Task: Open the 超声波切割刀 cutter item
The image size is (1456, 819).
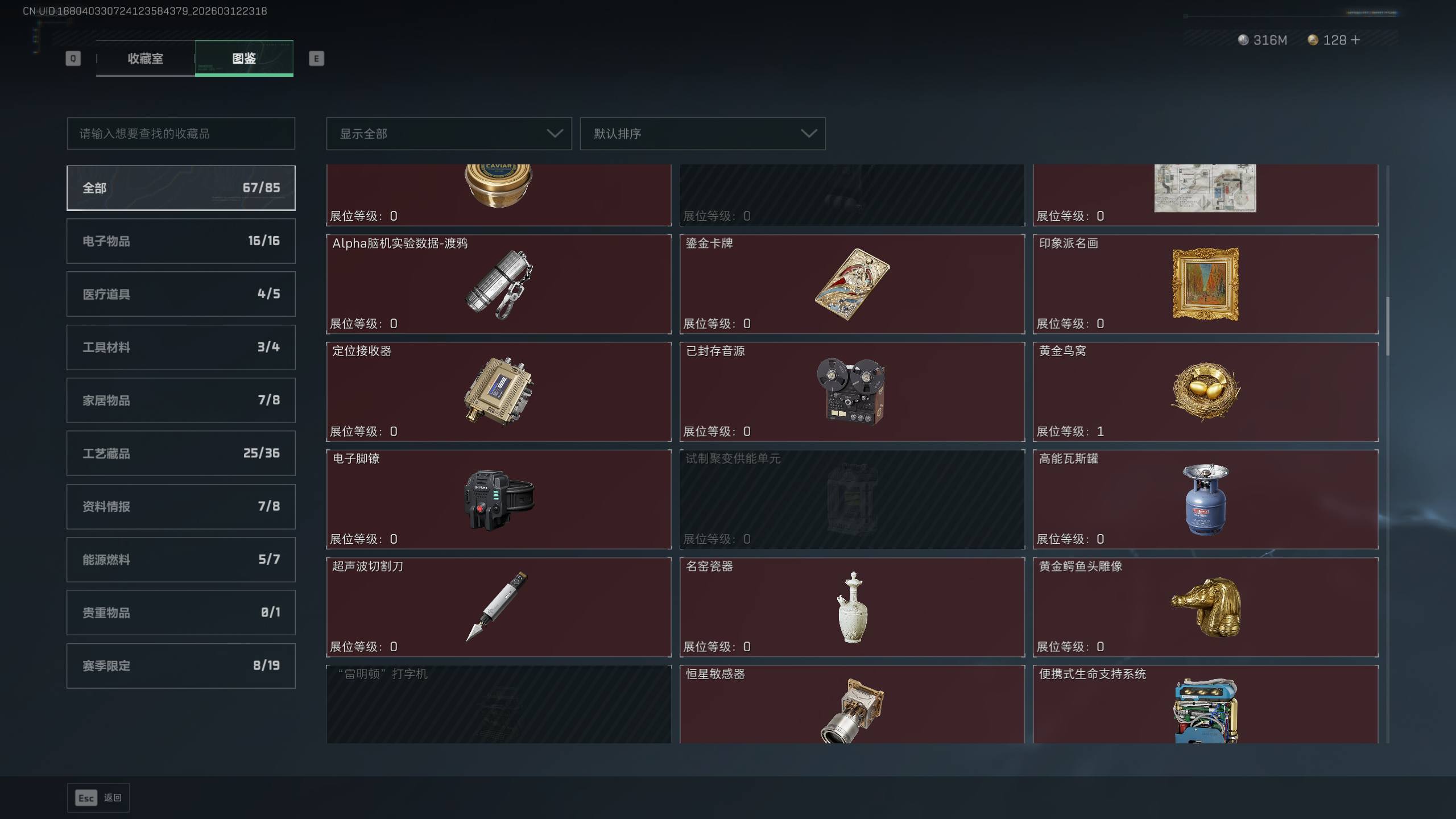Action: 499,607
